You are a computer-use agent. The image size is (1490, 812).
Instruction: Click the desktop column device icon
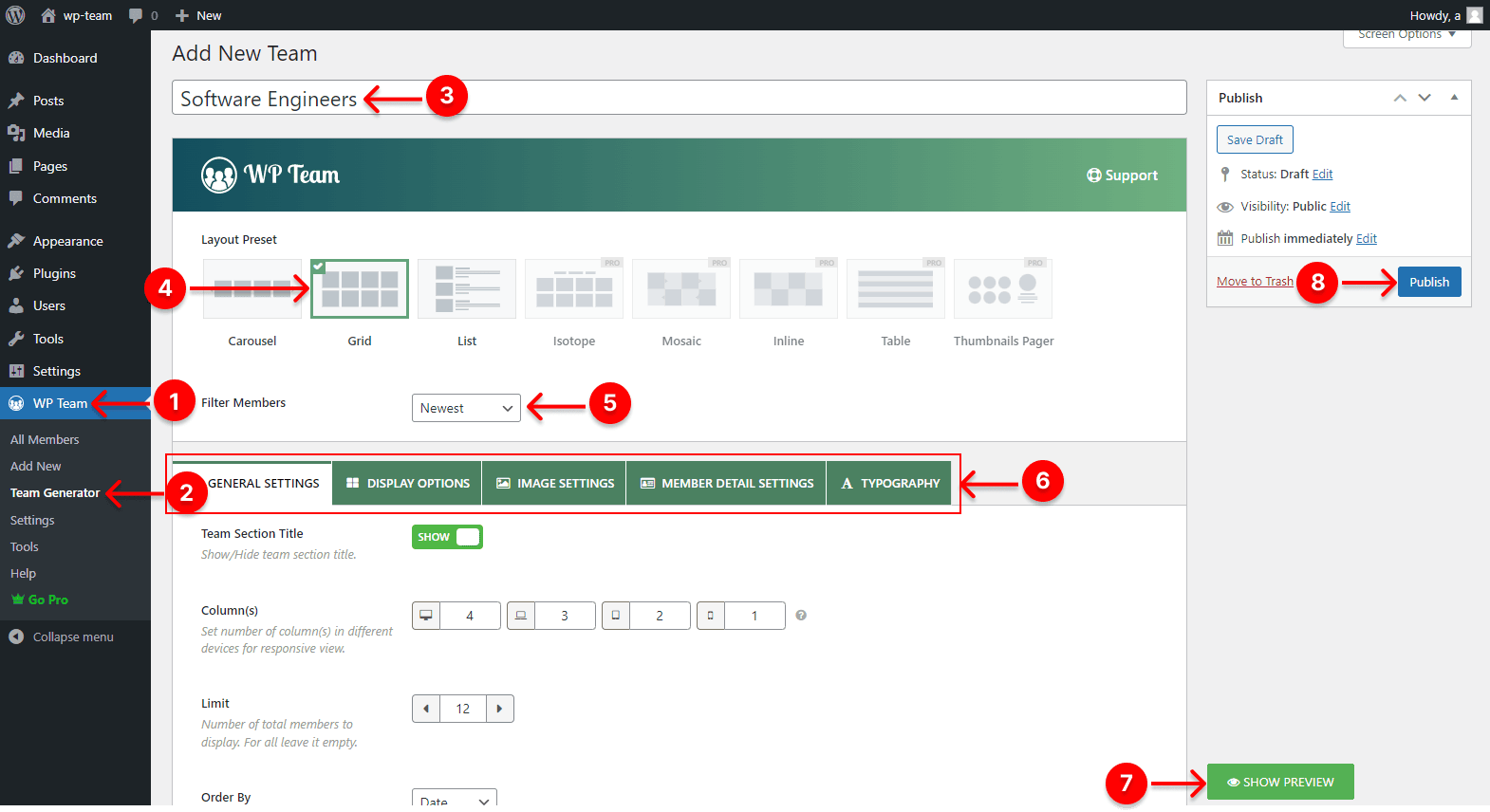[426, 616]
